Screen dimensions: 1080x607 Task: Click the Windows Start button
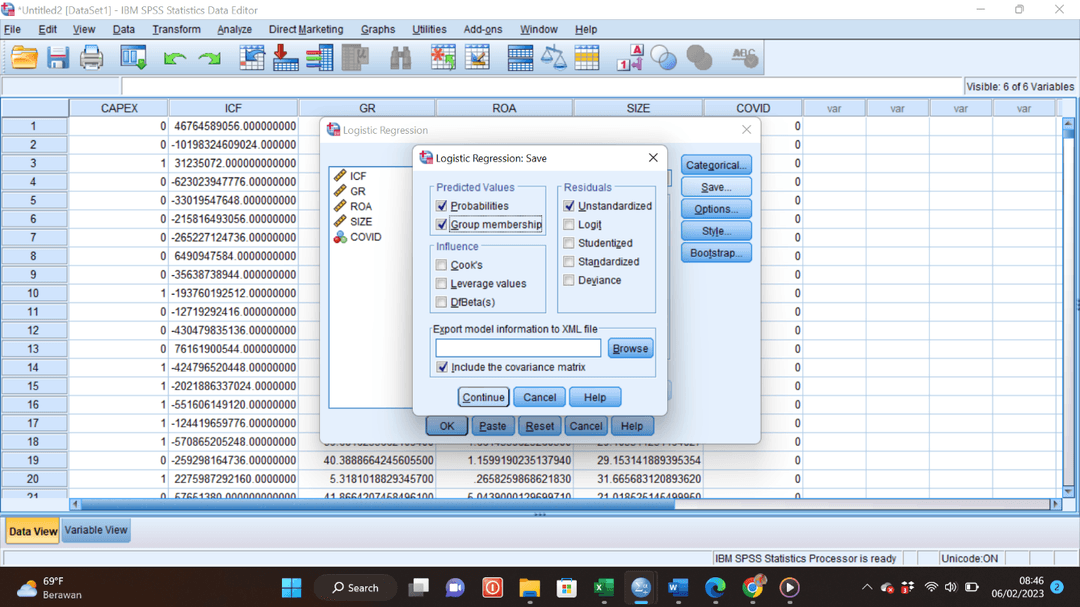point(291,588)
